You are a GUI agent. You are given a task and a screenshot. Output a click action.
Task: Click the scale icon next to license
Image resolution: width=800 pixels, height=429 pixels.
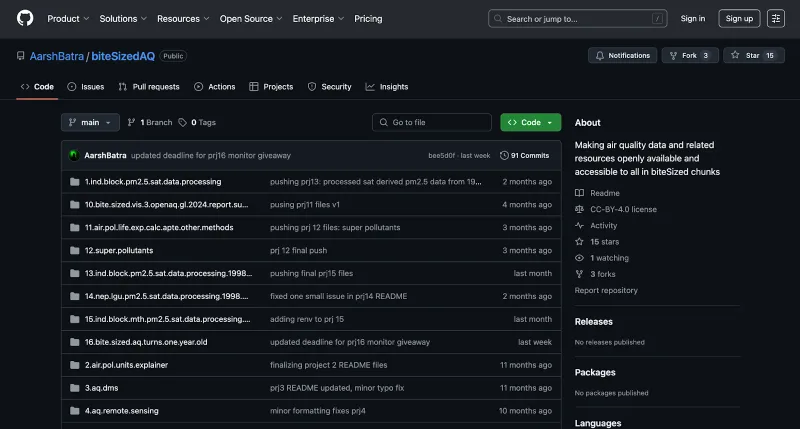point(579,210)
